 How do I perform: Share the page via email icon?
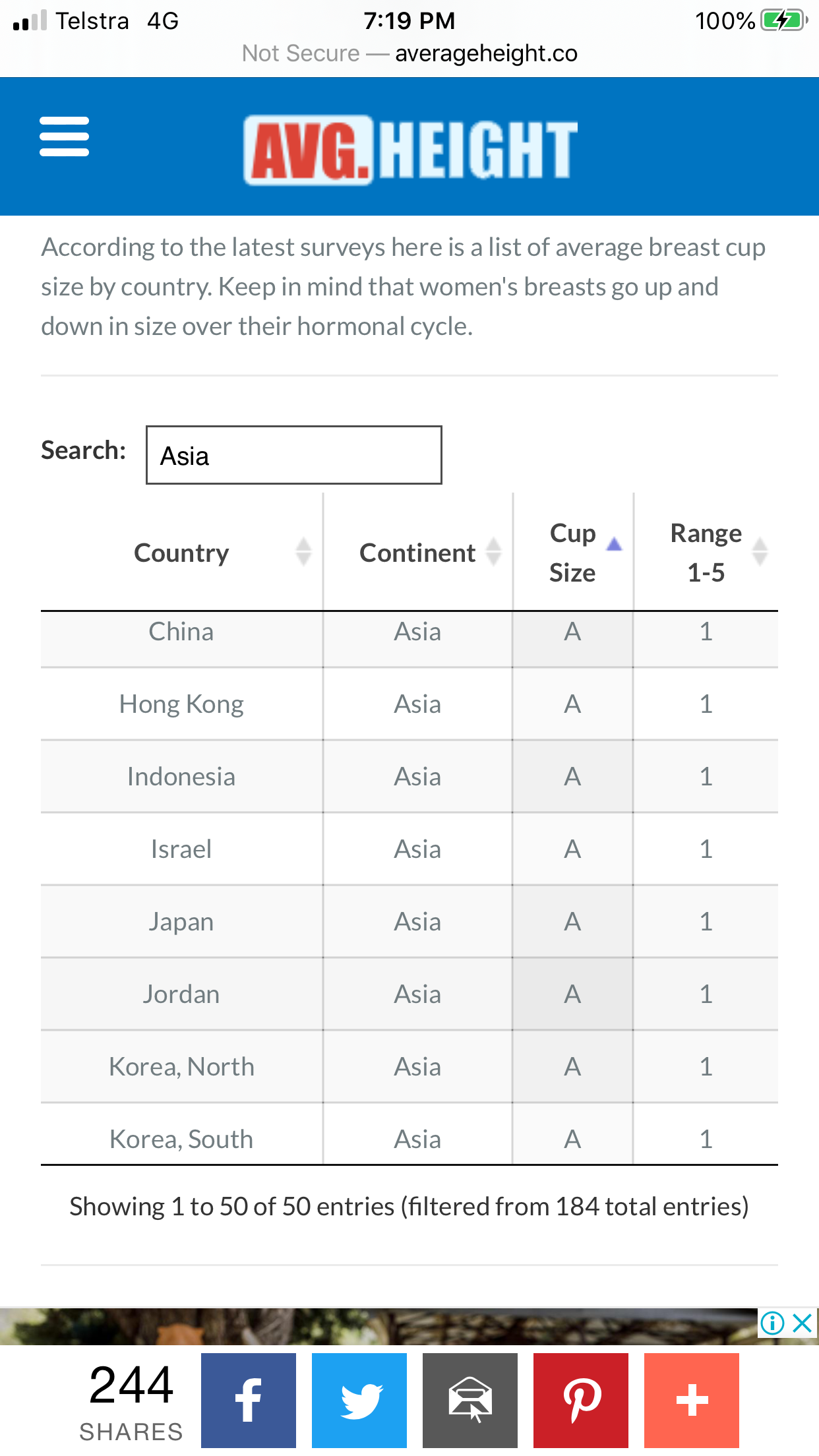click(x=470, y=1400)
